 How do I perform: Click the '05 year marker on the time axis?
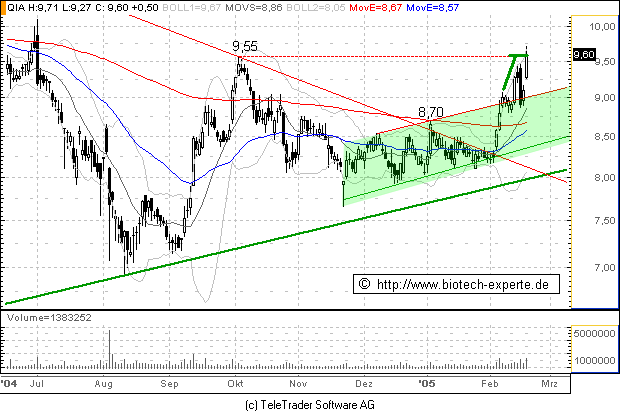[427, 383]
